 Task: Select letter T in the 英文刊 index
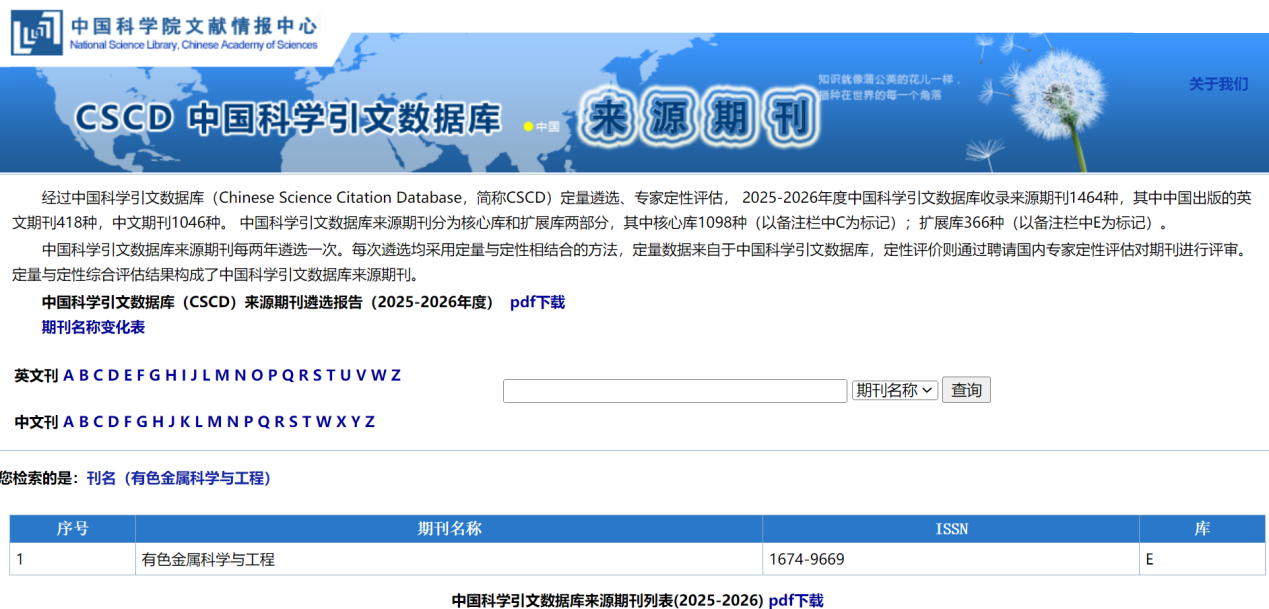[x=331, y=375]
